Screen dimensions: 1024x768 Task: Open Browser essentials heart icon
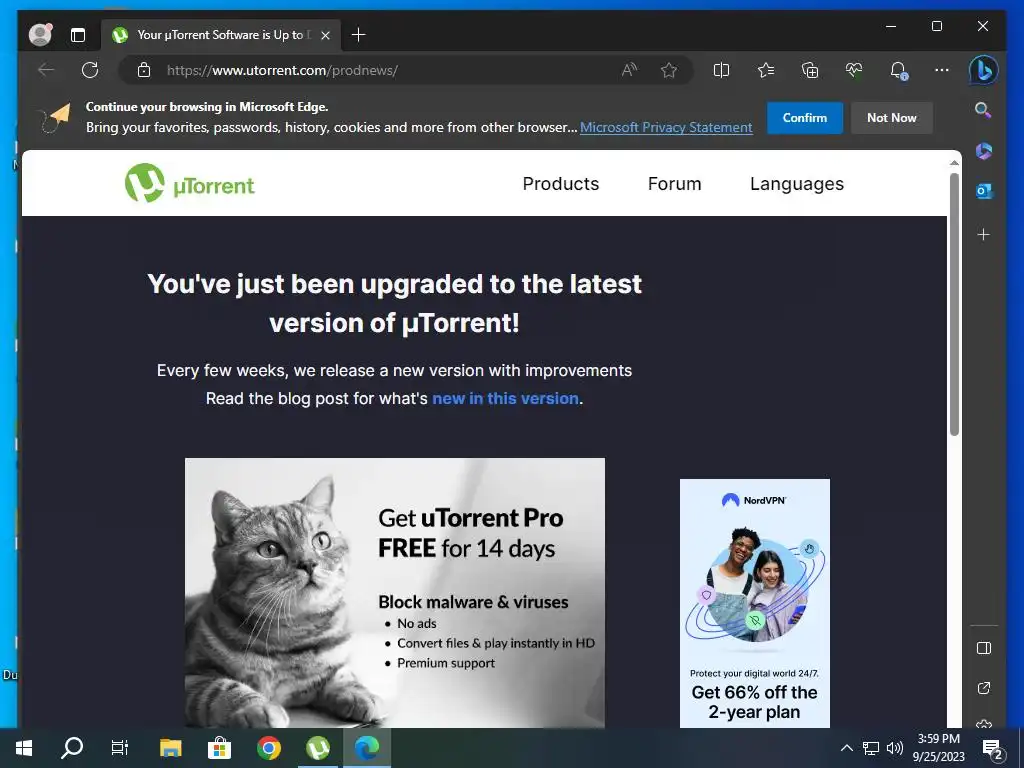(x=854, y=70)
